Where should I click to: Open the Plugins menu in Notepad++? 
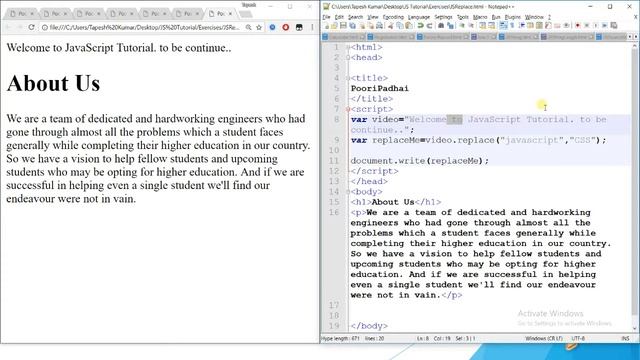(x=513, y=17)
